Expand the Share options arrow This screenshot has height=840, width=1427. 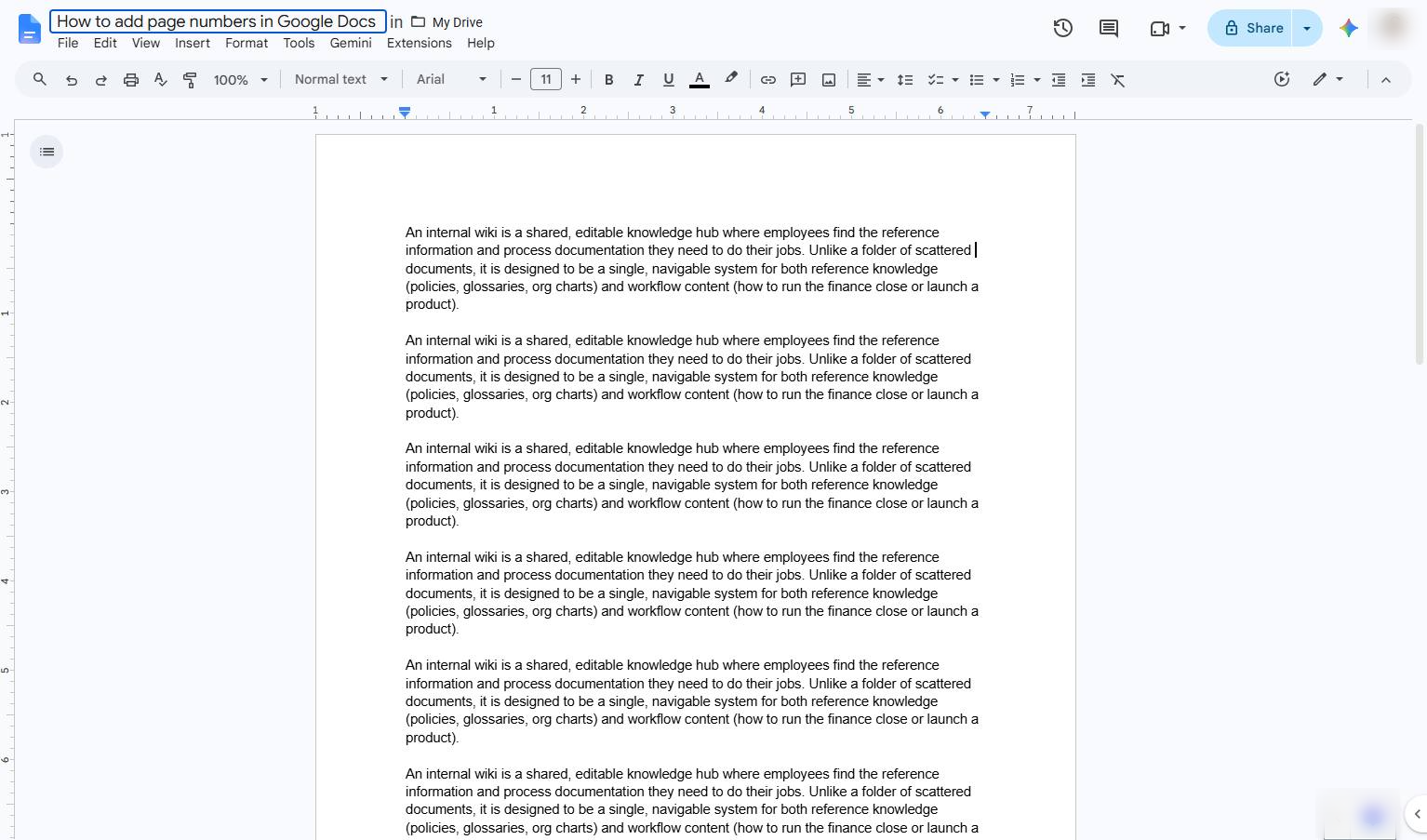click(1307, 28)
